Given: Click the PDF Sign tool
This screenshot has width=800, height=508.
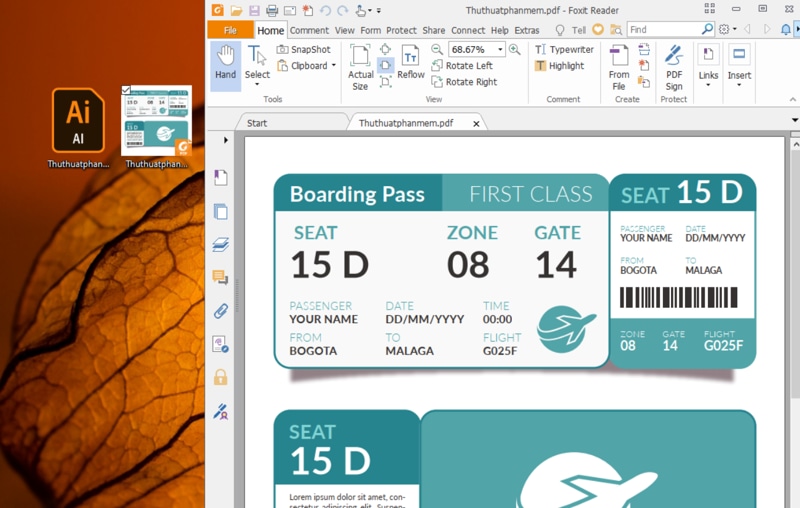Looking at the screenshot, I should pos(674,66).
